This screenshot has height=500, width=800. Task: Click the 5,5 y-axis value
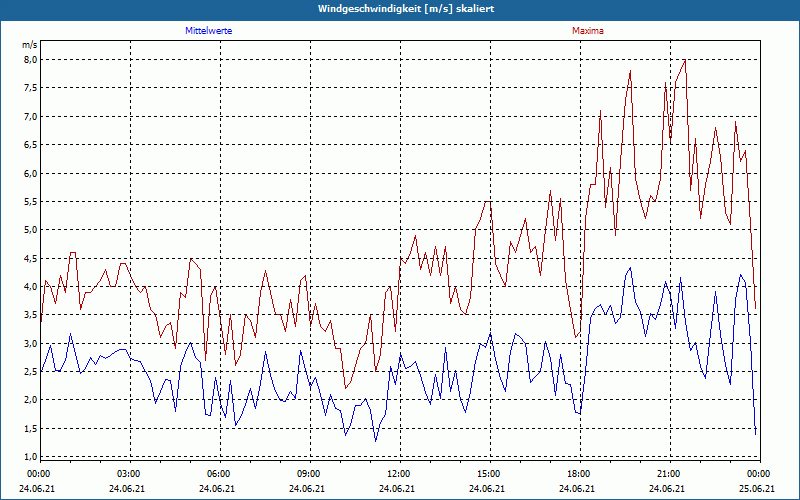pyautogui.click(x=31, y=202)
